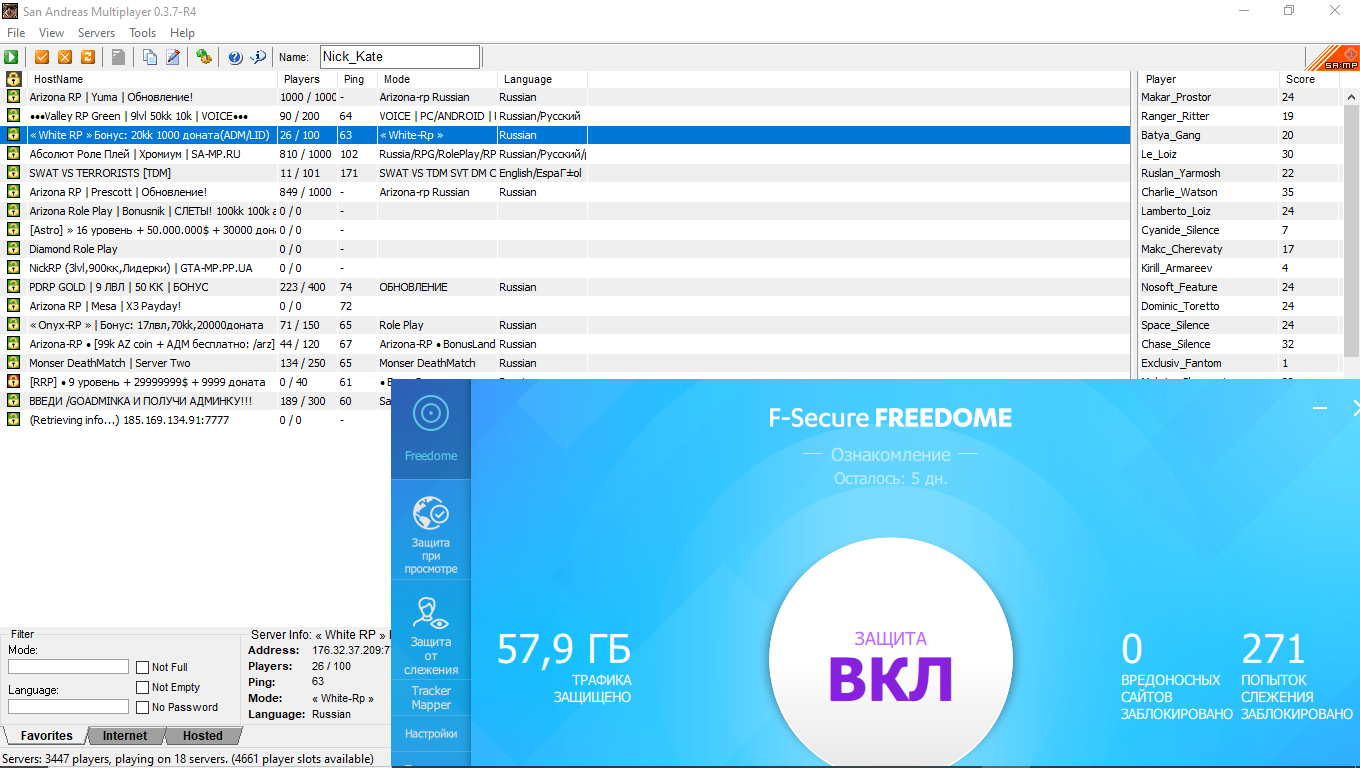
Task: Click the Copy Server Info toolbar icon
Action: pos(149,57)
